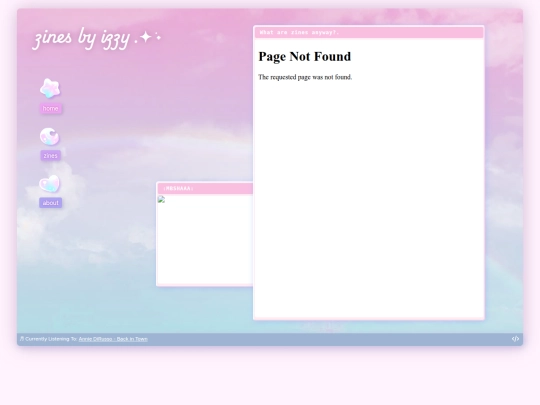This screenshot has width=540, height=405.
Task: Click the 'zines by izzy' site title
Action: tap(97, 38)
